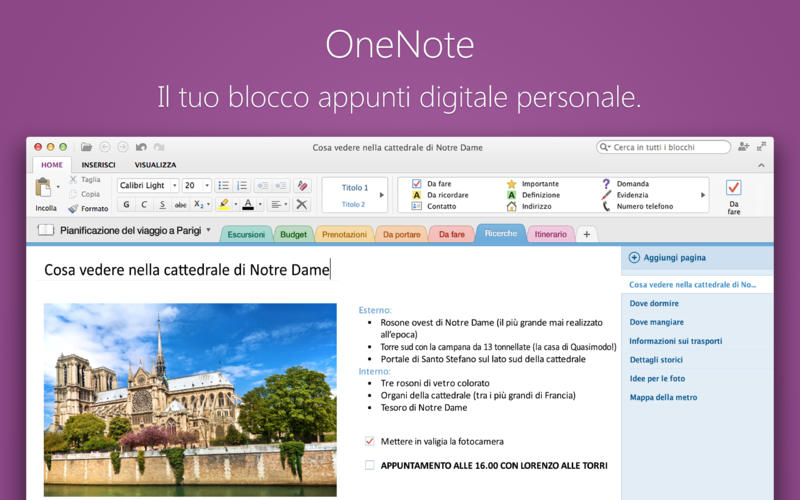Switch to the Inserisci ribbon tab

98,164
